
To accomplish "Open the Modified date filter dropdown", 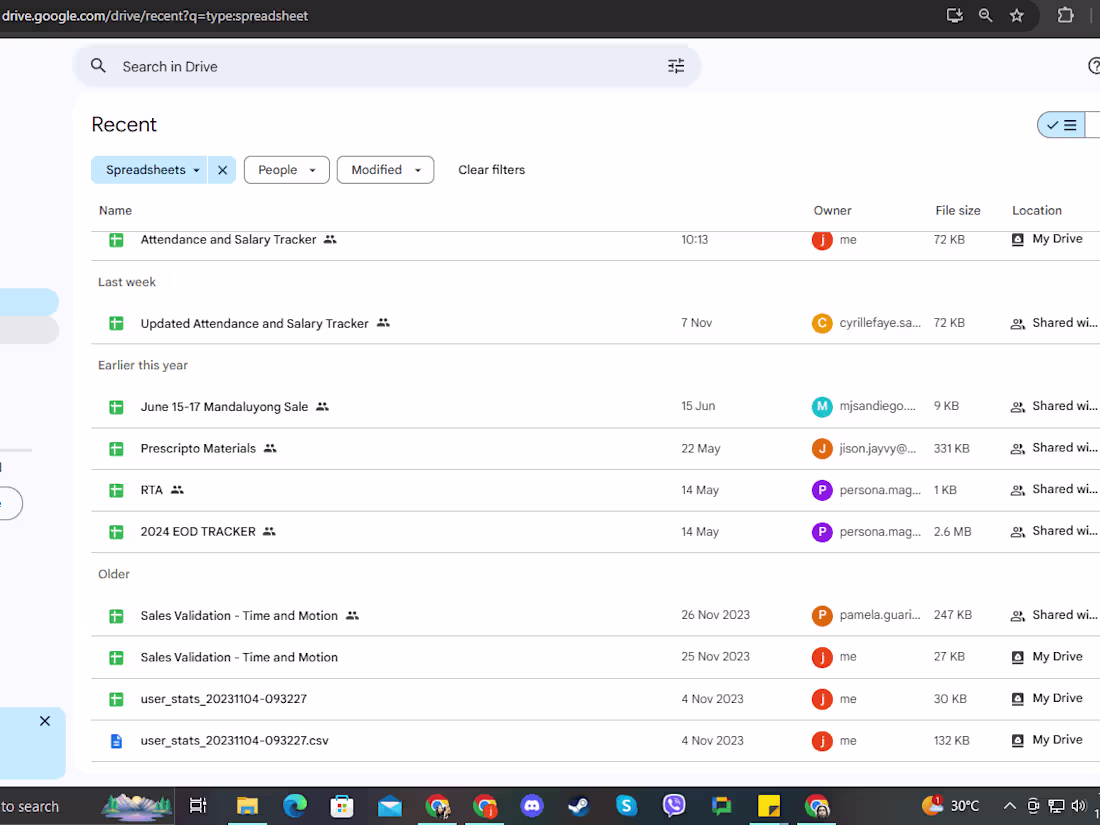I will coord(385,170).
